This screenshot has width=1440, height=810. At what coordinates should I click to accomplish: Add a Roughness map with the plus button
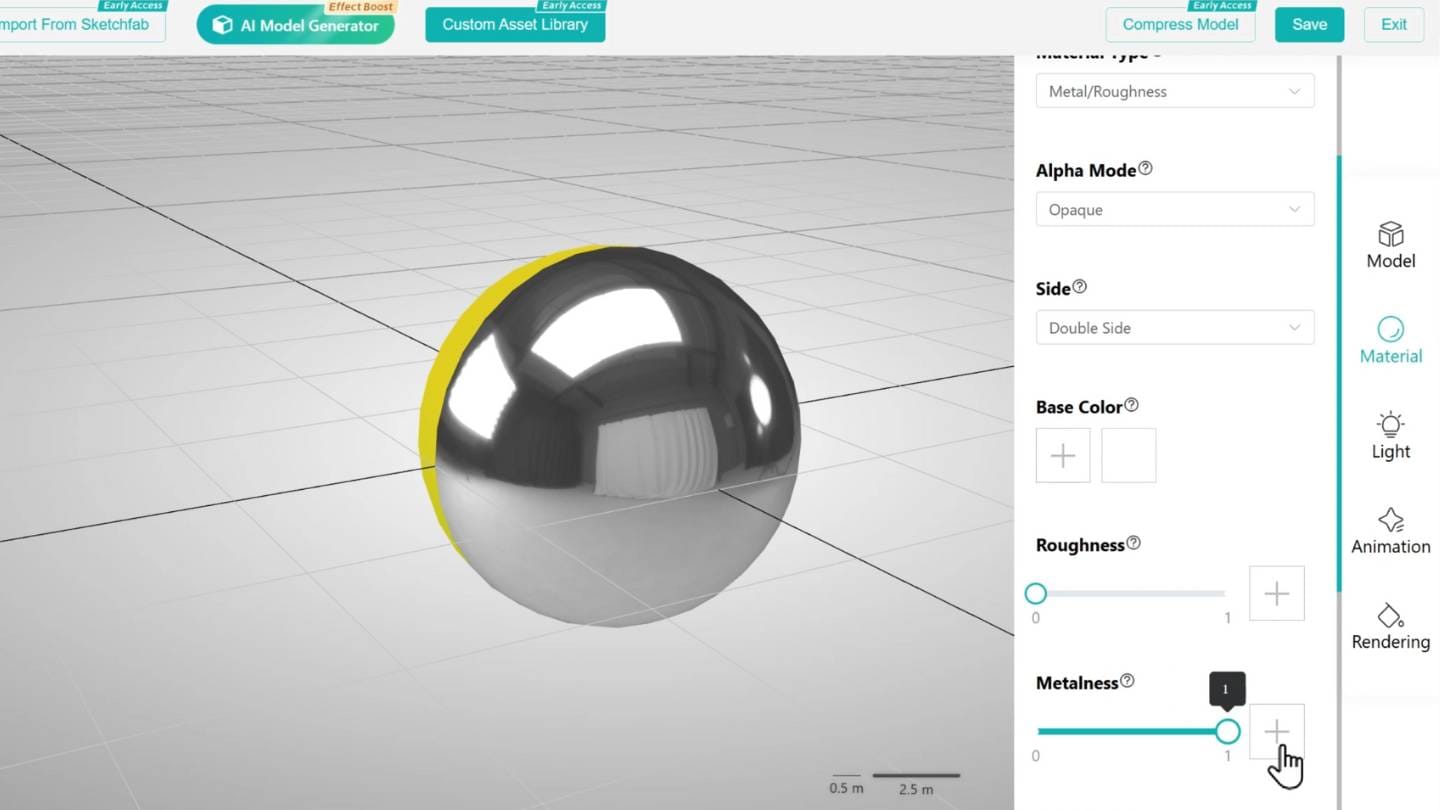(1276, 592)
